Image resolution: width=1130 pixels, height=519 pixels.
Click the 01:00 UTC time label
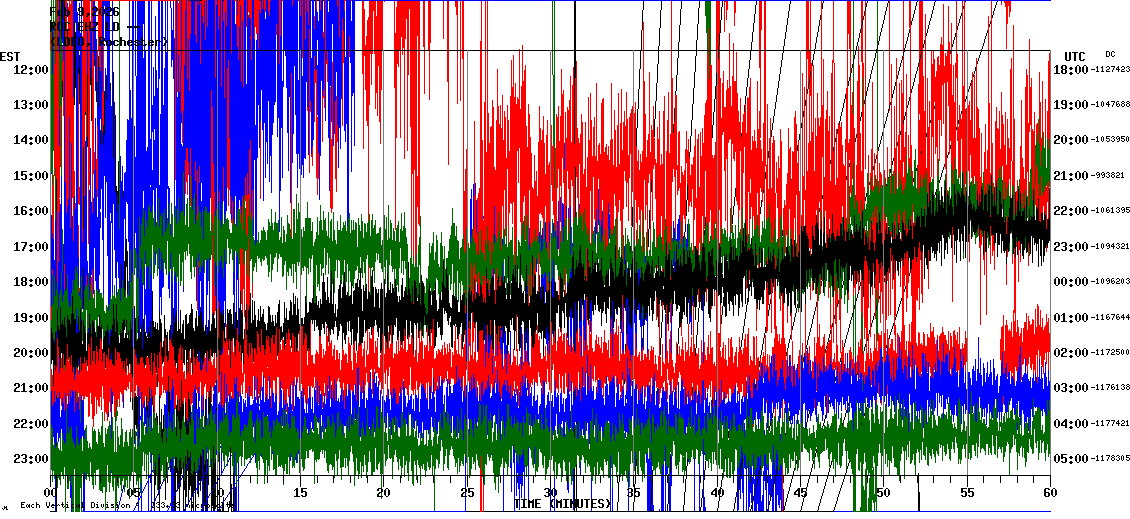click(x=1072, y=318)
